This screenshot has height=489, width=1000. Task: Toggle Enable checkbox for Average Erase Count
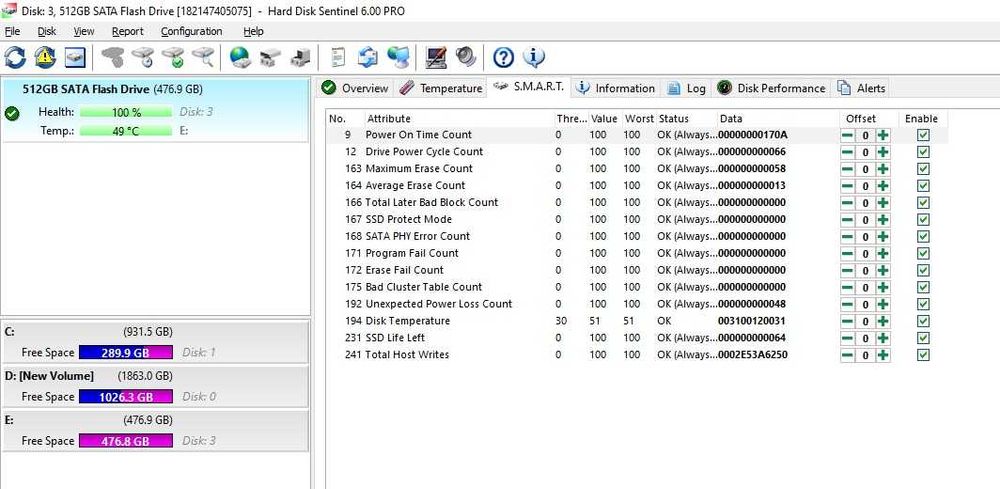(923, 186)
